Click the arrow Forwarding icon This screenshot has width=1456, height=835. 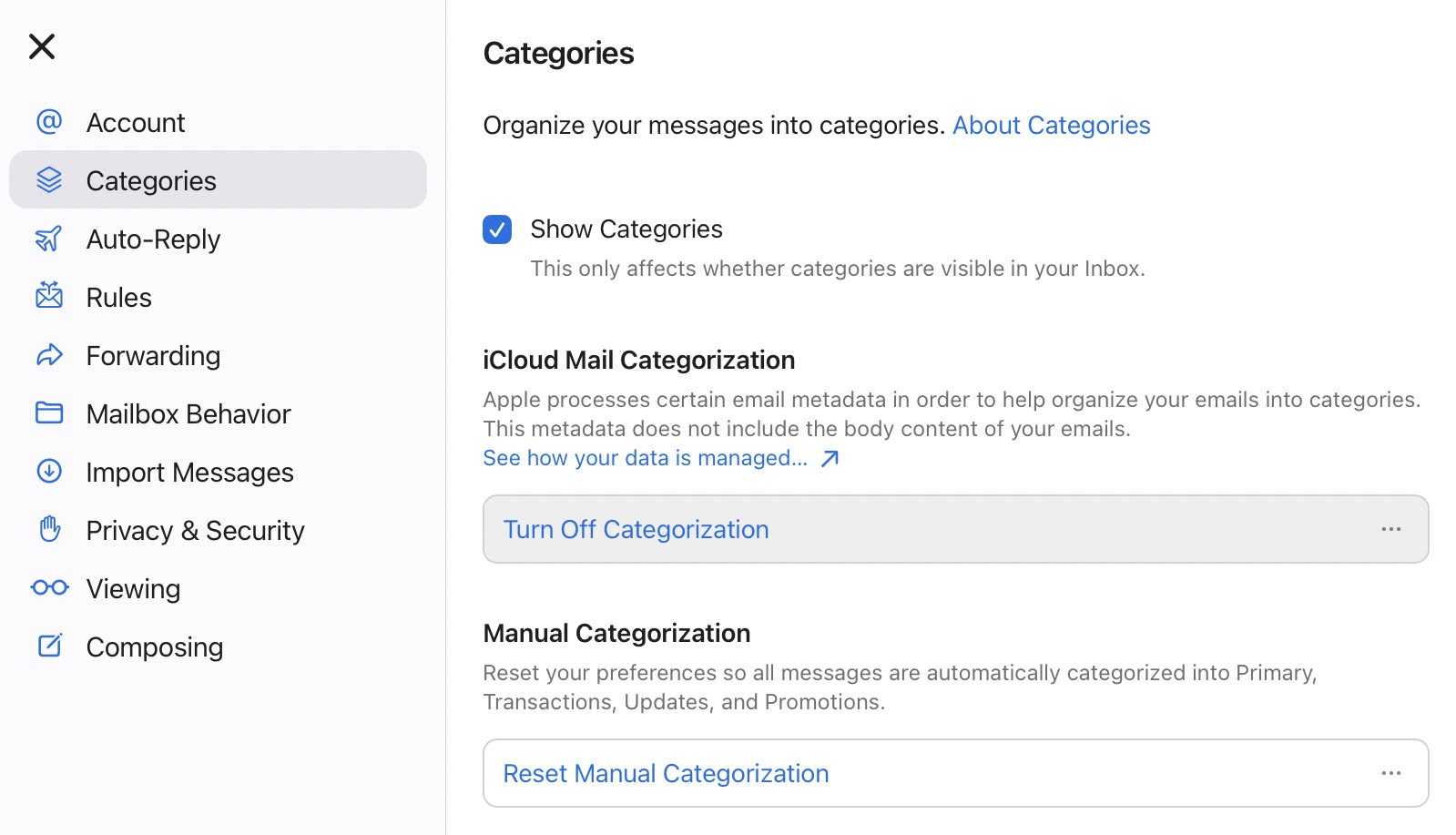click(x=49, y=355)
